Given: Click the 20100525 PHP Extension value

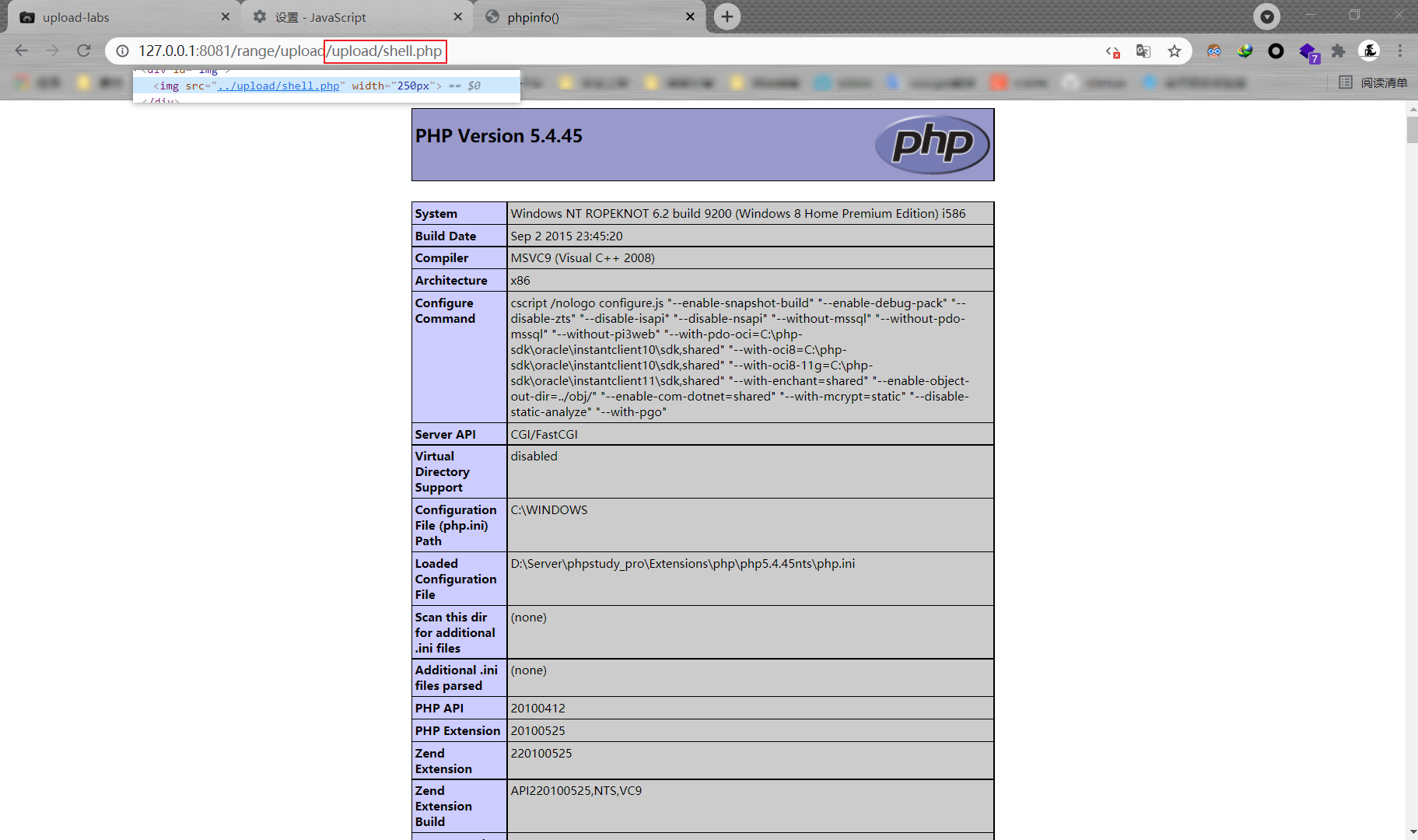Looking at the screenshot, I should (538, 731).
